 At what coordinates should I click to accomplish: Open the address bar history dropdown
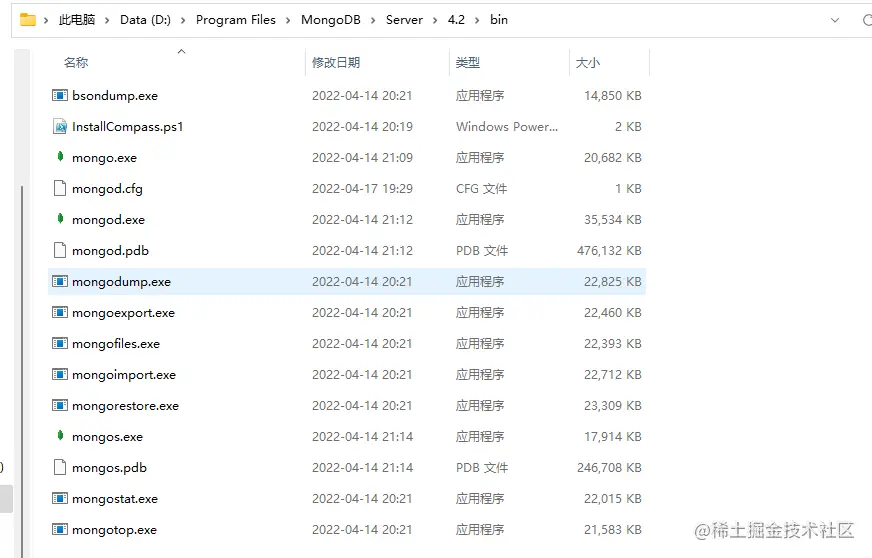pos(835,20)
